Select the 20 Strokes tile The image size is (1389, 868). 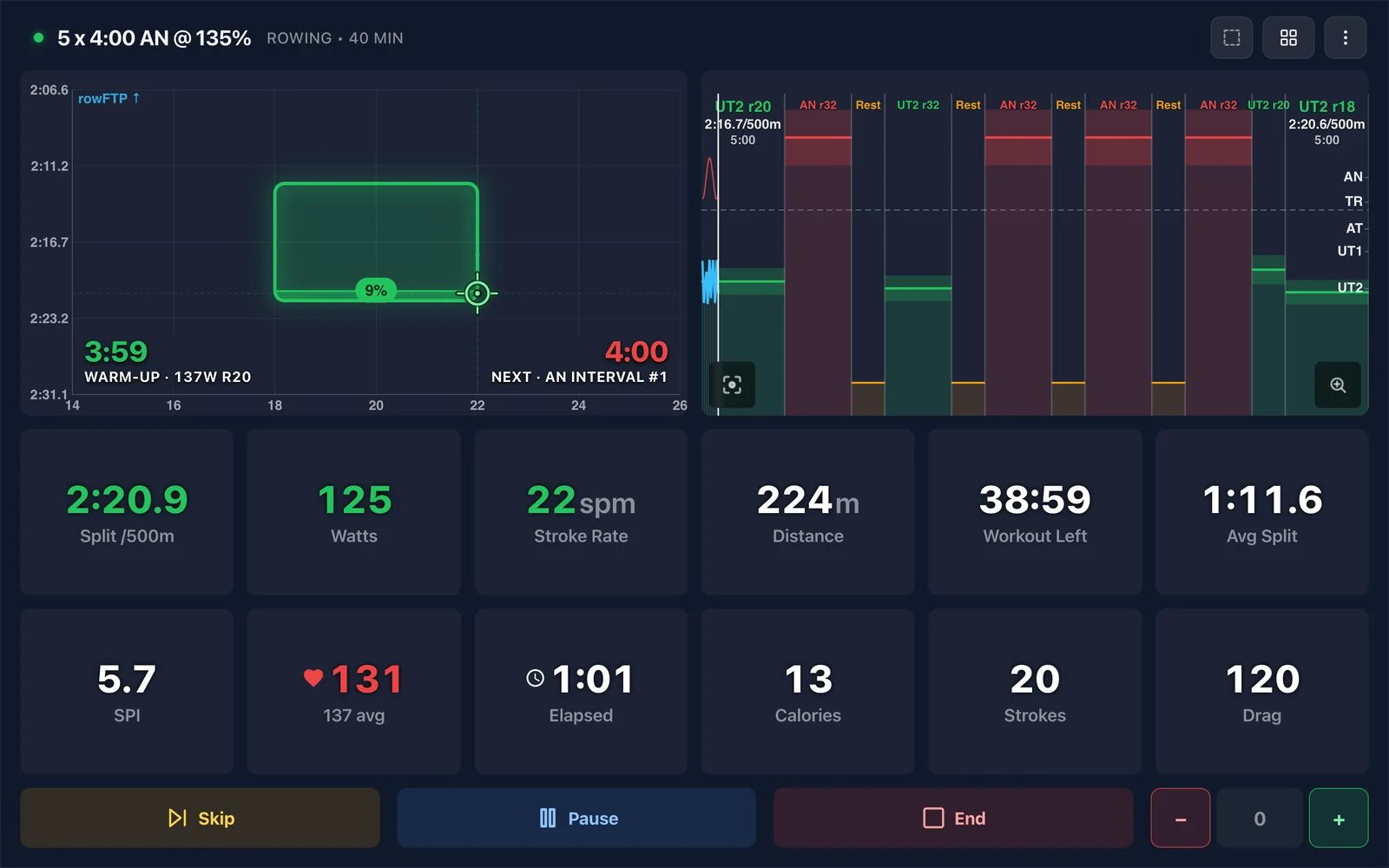[1035, 691]
